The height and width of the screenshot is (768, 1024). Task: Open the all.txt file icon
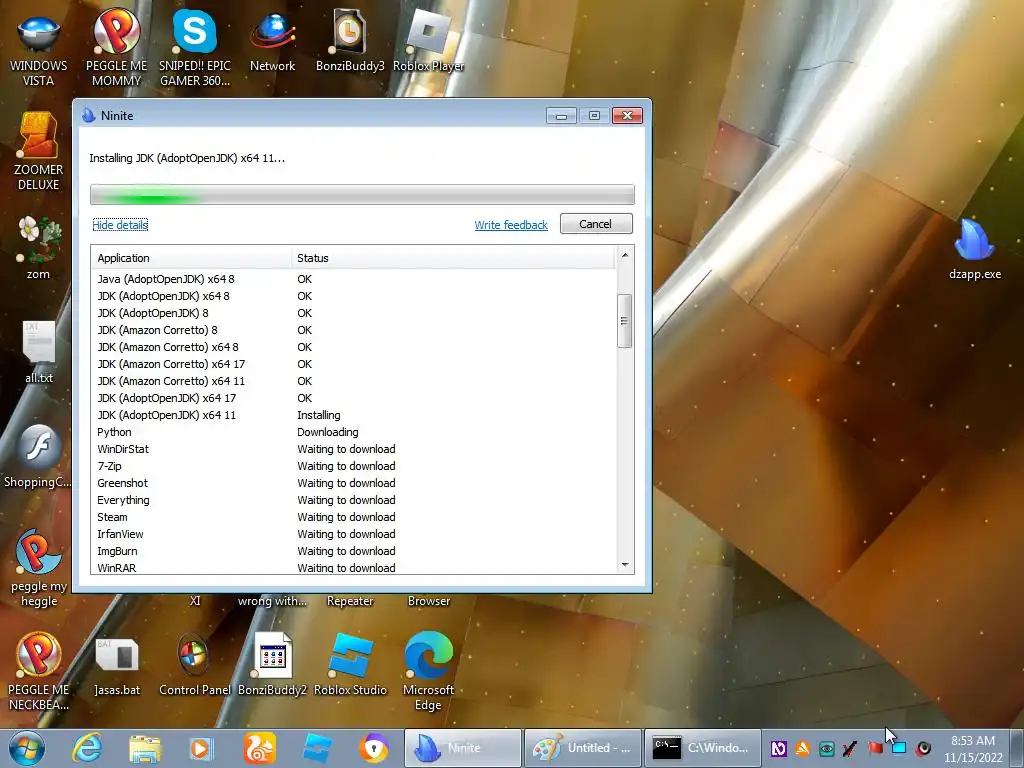[x=38, y=353]
